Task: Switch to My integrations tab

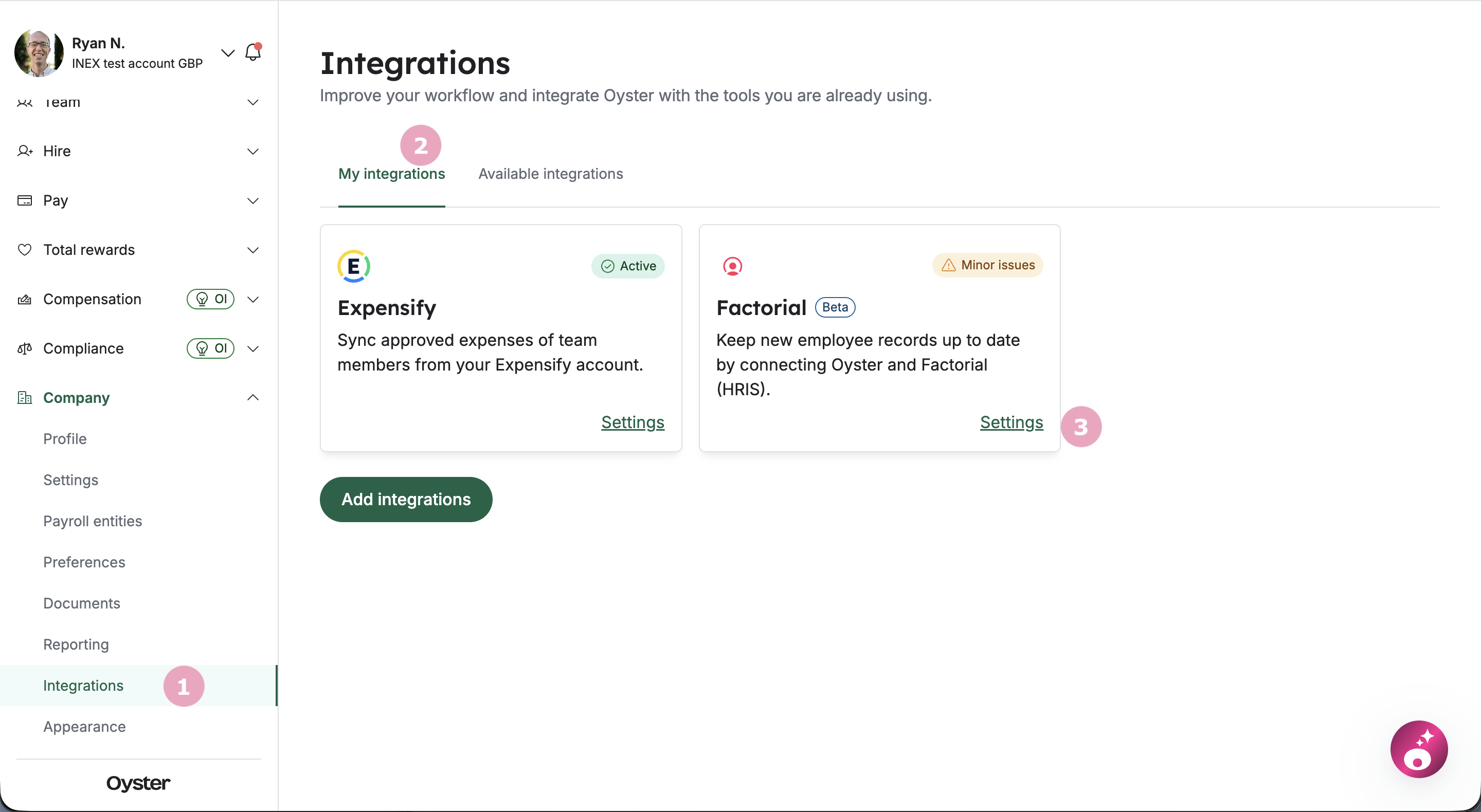Action: coord(391,174)
